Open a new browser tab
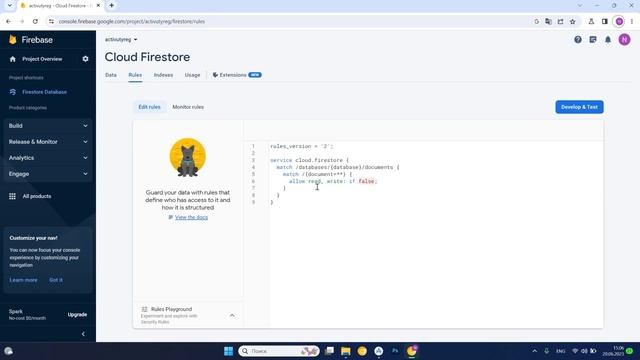Image resolution: width=640 pixels, height=360 pixels. coord(111,6)
